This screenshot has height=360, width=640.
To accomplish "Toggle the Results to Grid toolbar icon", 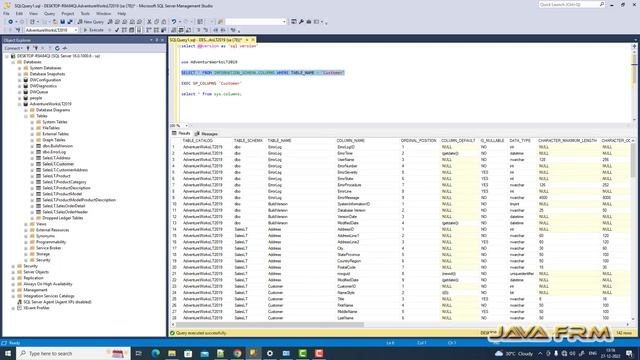I will coord(181,30).
